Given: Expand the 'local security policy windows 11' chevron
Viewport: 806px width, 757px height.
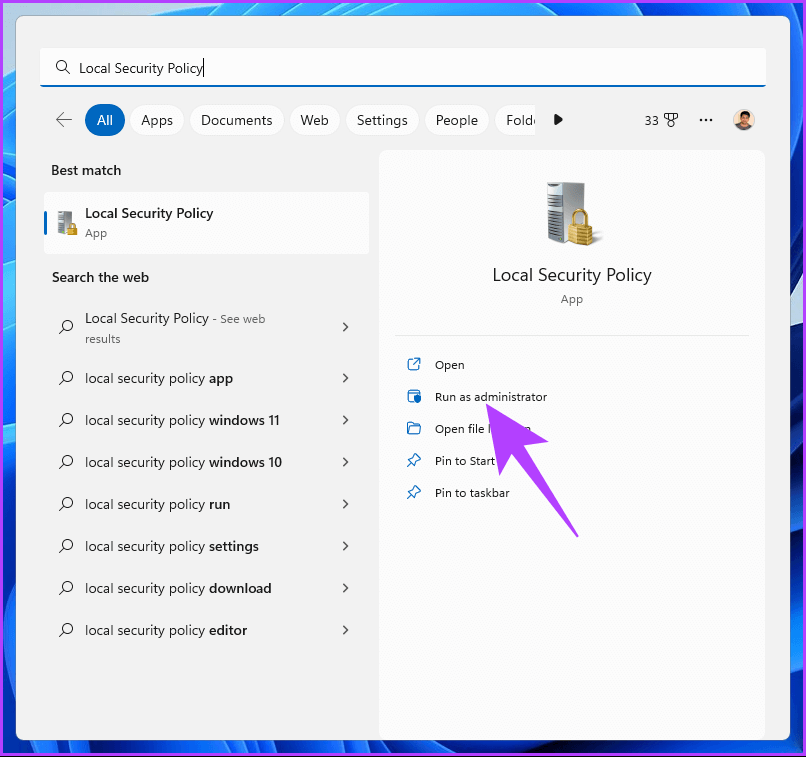Looking at the screenshot, I should 345,420.
